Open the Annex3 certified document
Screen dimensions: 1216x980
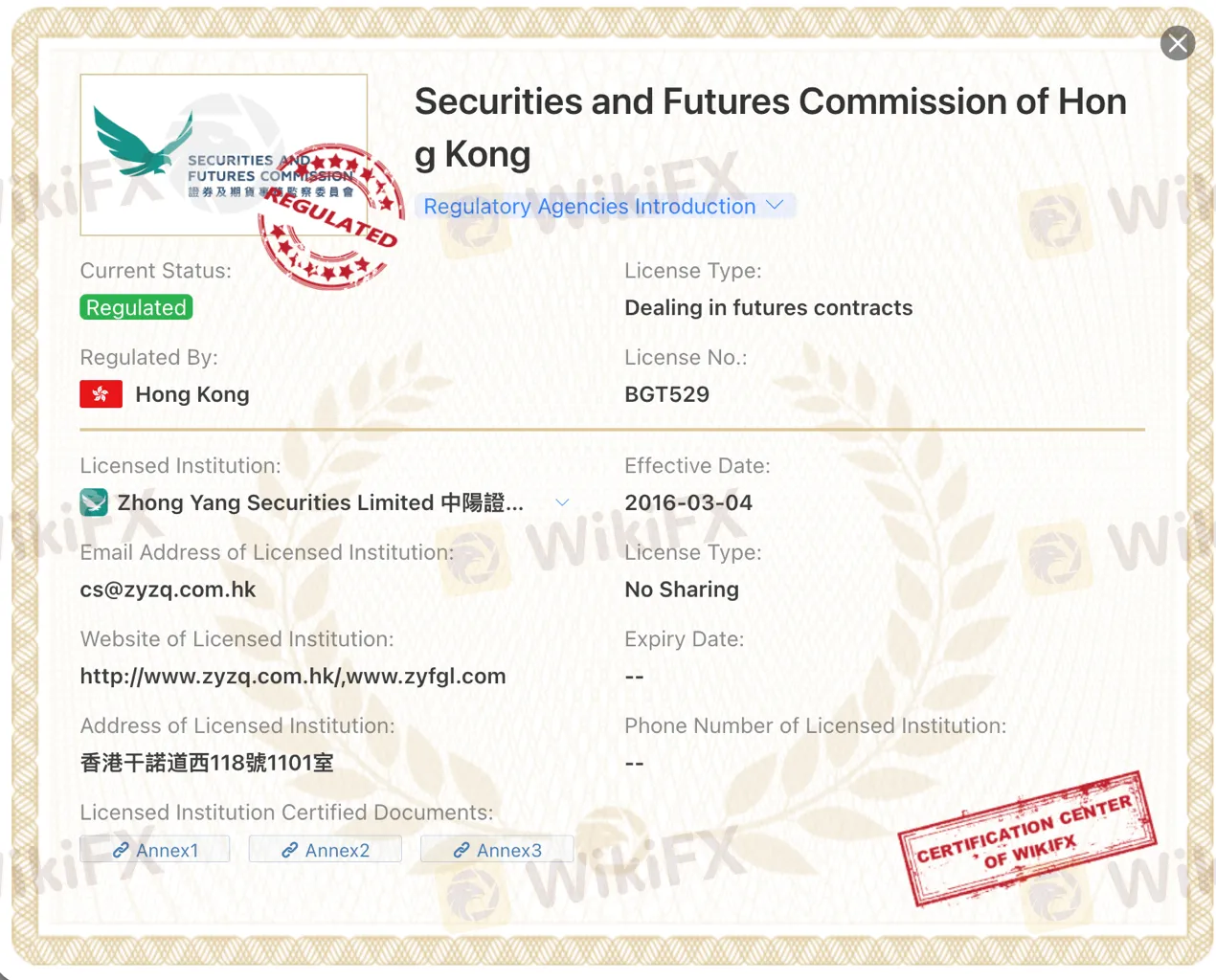click(497, 850)
